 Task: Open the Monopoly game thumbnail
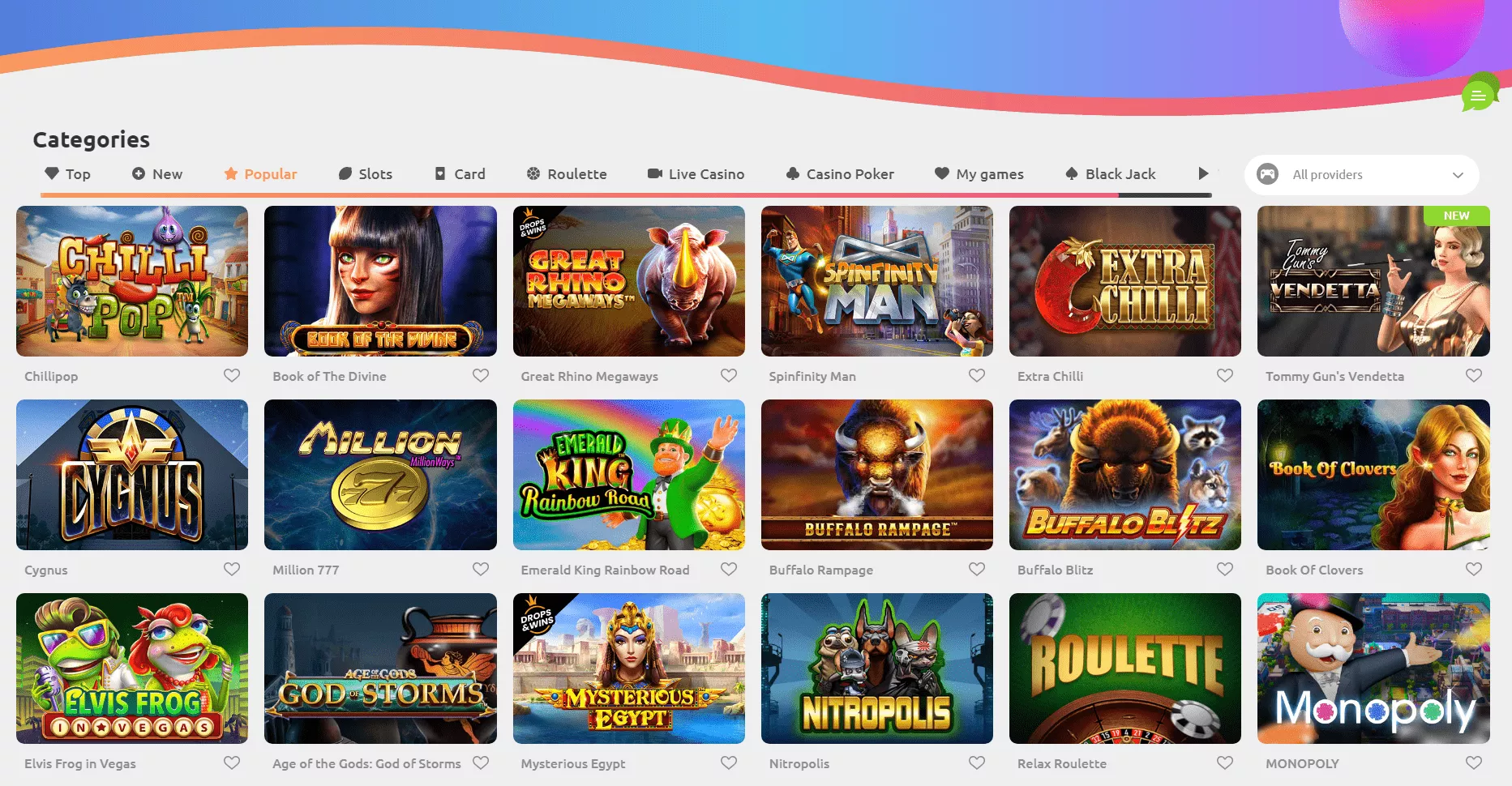coord(1373,669)
